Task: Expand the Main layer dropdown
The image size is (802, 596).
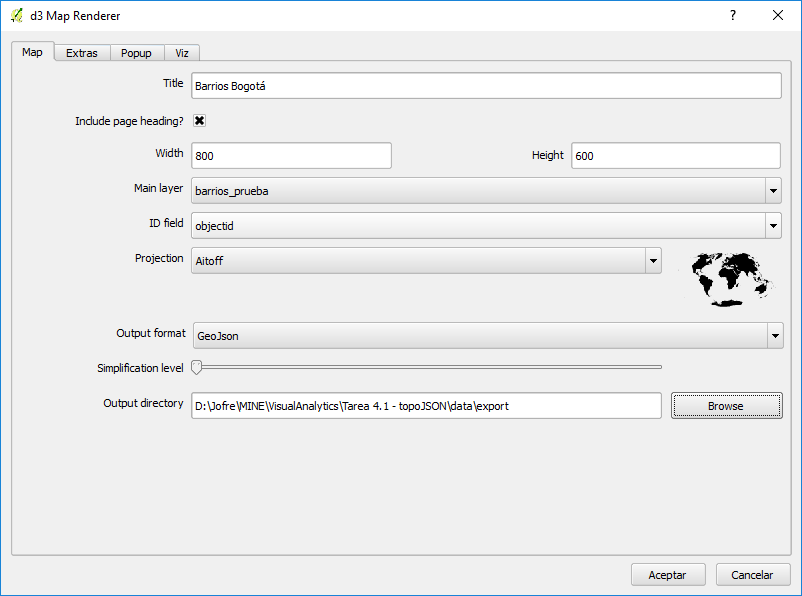Action: click(x=773, y=190)
